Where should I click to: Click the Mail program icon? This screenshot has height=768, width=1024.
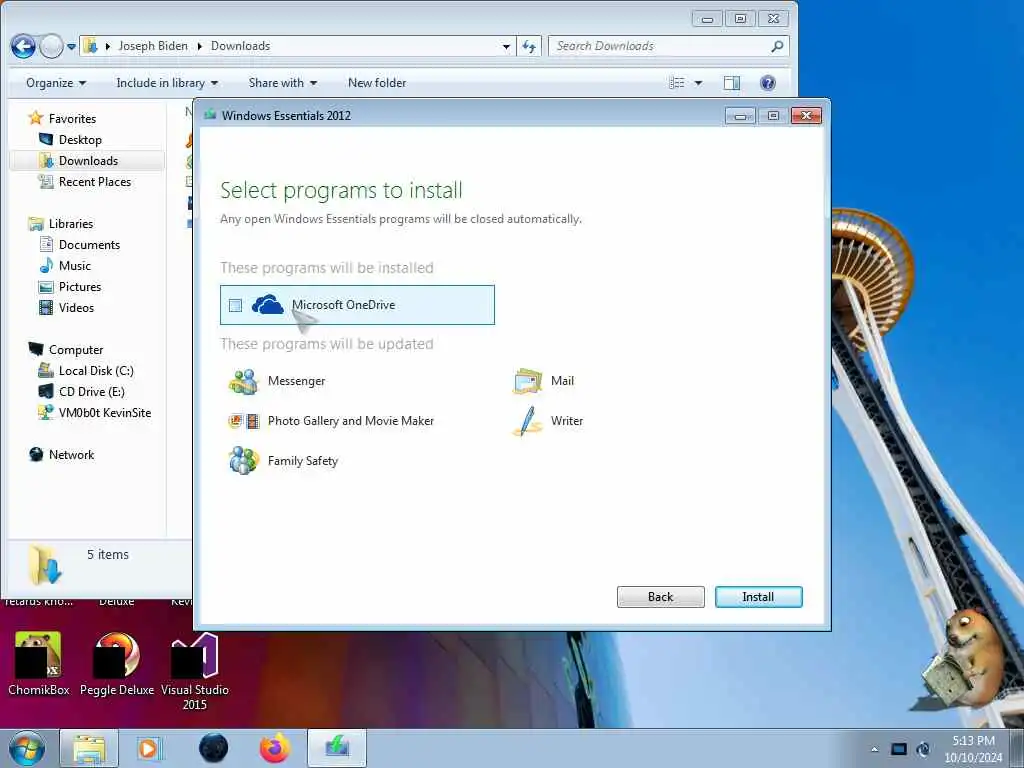tap(528, 381)
